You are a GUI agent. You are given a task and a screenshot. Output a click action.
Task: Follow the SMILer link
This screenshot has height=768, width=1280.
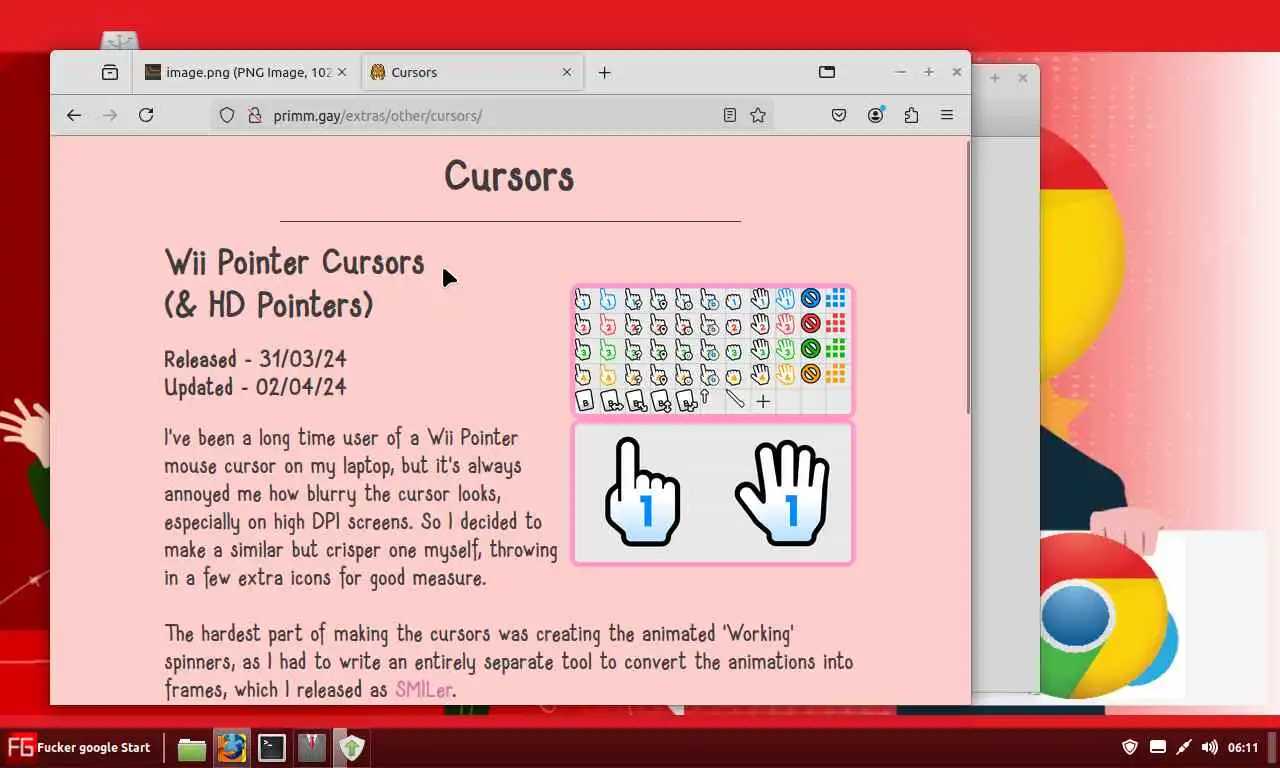424,689
